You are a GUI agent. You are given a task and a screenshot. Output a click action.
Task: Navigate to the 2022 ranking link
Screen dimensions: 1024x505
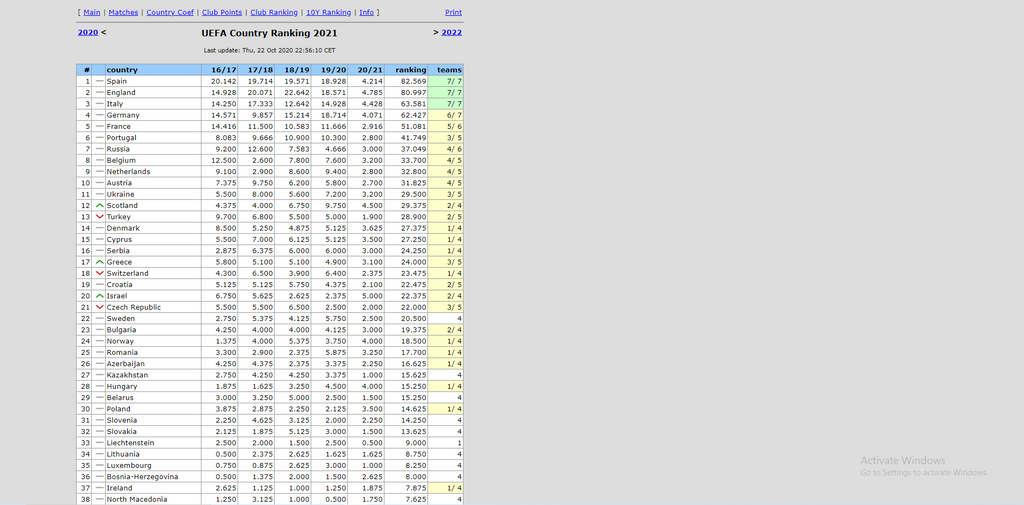pos(451,32)
